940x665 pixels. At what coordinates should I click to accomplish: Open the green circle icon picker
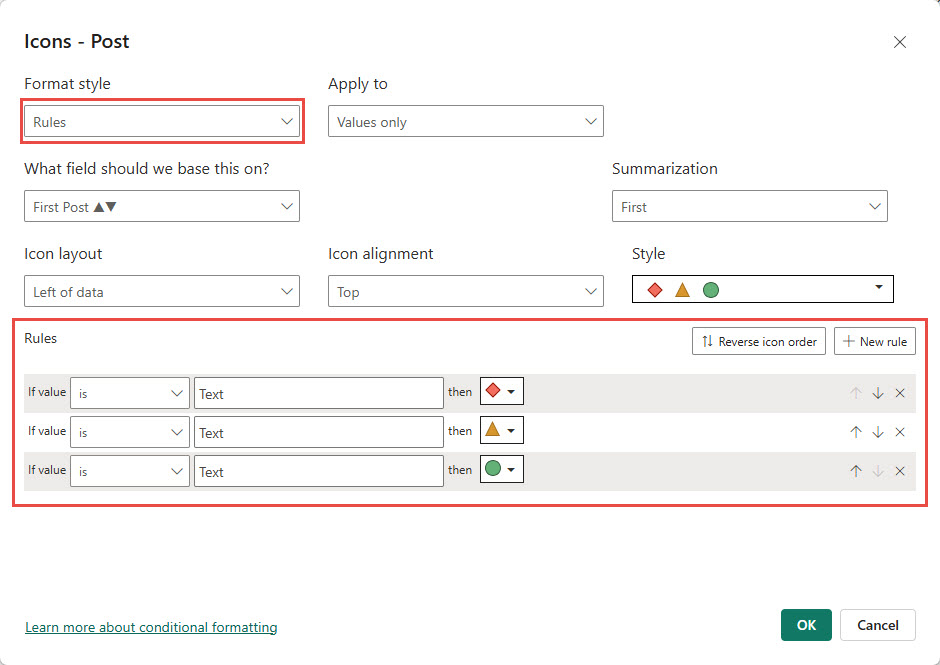(x=501, y=469)
